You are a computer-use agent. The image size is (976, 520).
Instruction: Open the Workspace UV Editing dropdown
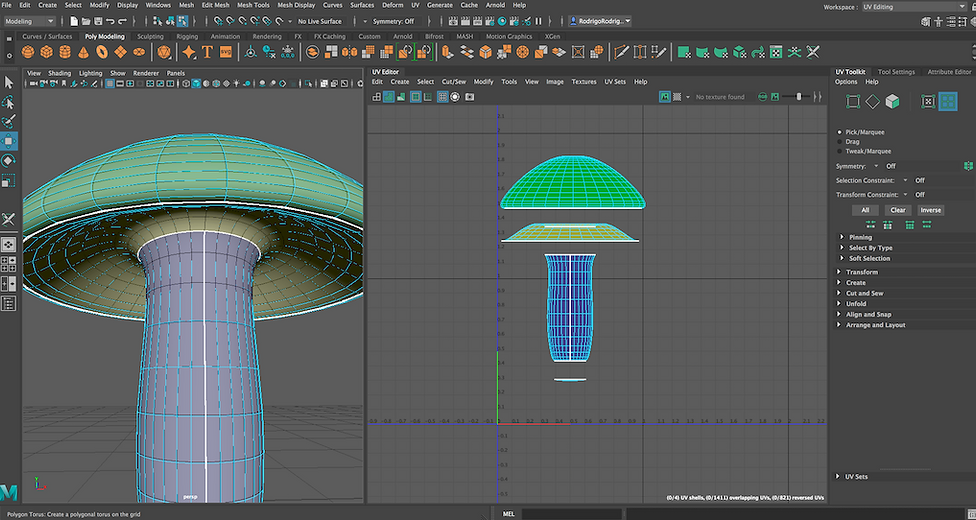914,7
